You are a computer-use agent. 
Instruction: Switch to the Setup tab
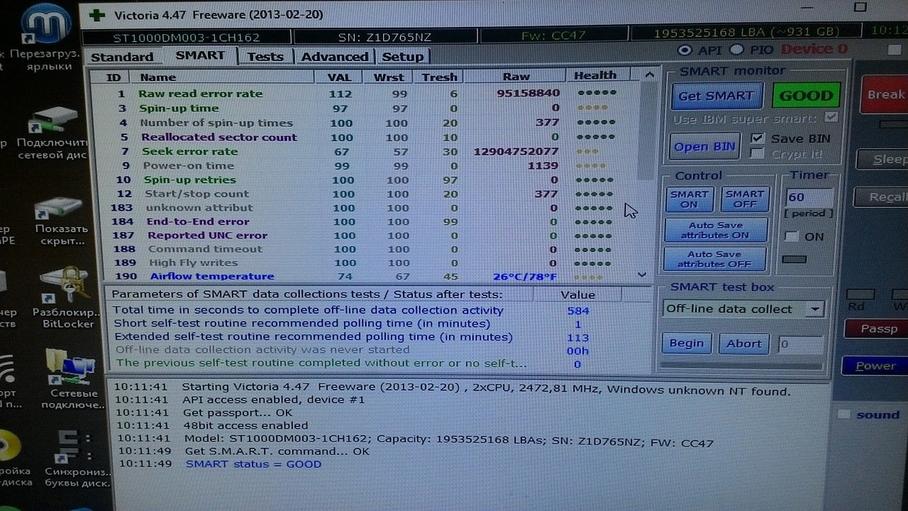(x=402, y=57)
